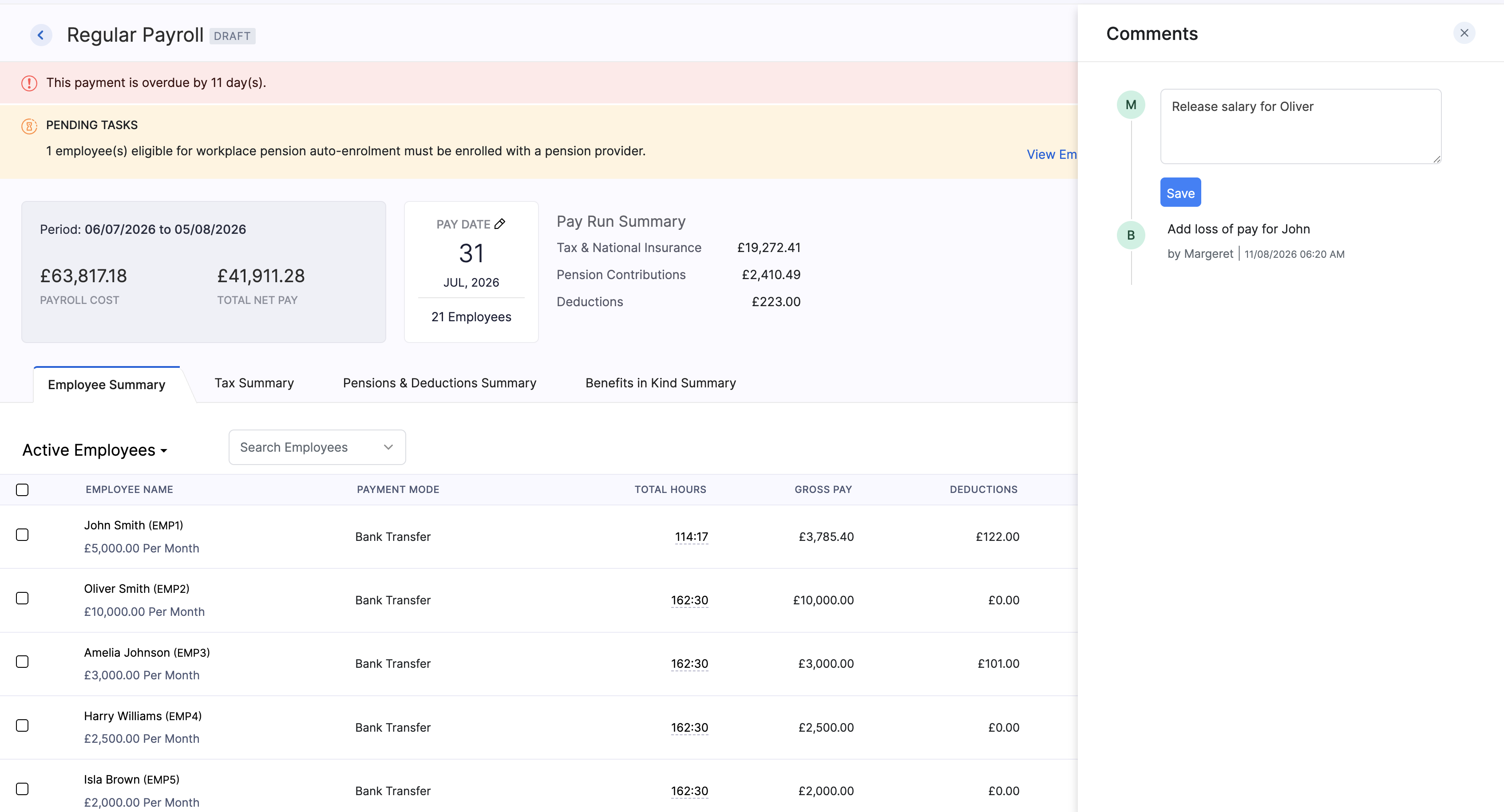The image size is (1504, 812).
Task: Click the DEDUCTIONS column header
Action: coord(983,489)
